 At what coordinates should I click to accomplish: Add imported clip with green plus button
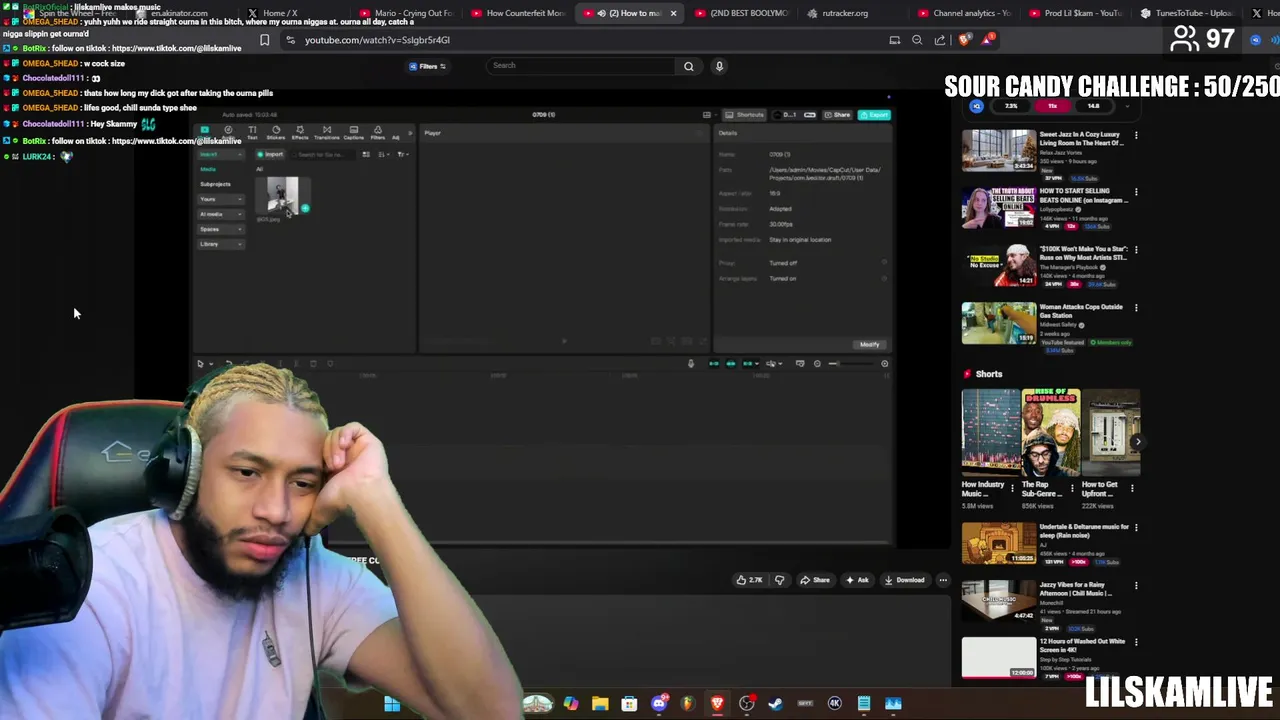click(x=305, y=209)
